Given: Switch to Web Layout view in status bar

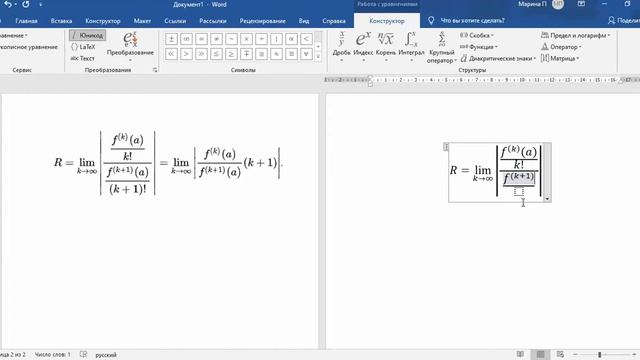Looking at the screenshot, I should (x=560, y=354).
